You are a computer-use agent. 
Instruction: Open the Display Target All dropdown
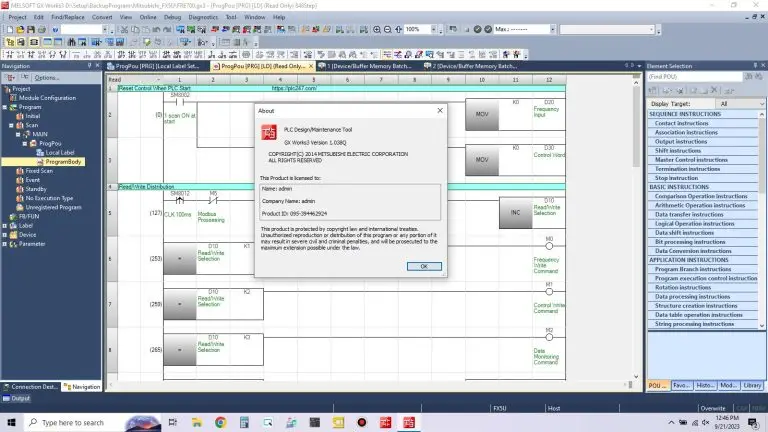click(740, 104)
